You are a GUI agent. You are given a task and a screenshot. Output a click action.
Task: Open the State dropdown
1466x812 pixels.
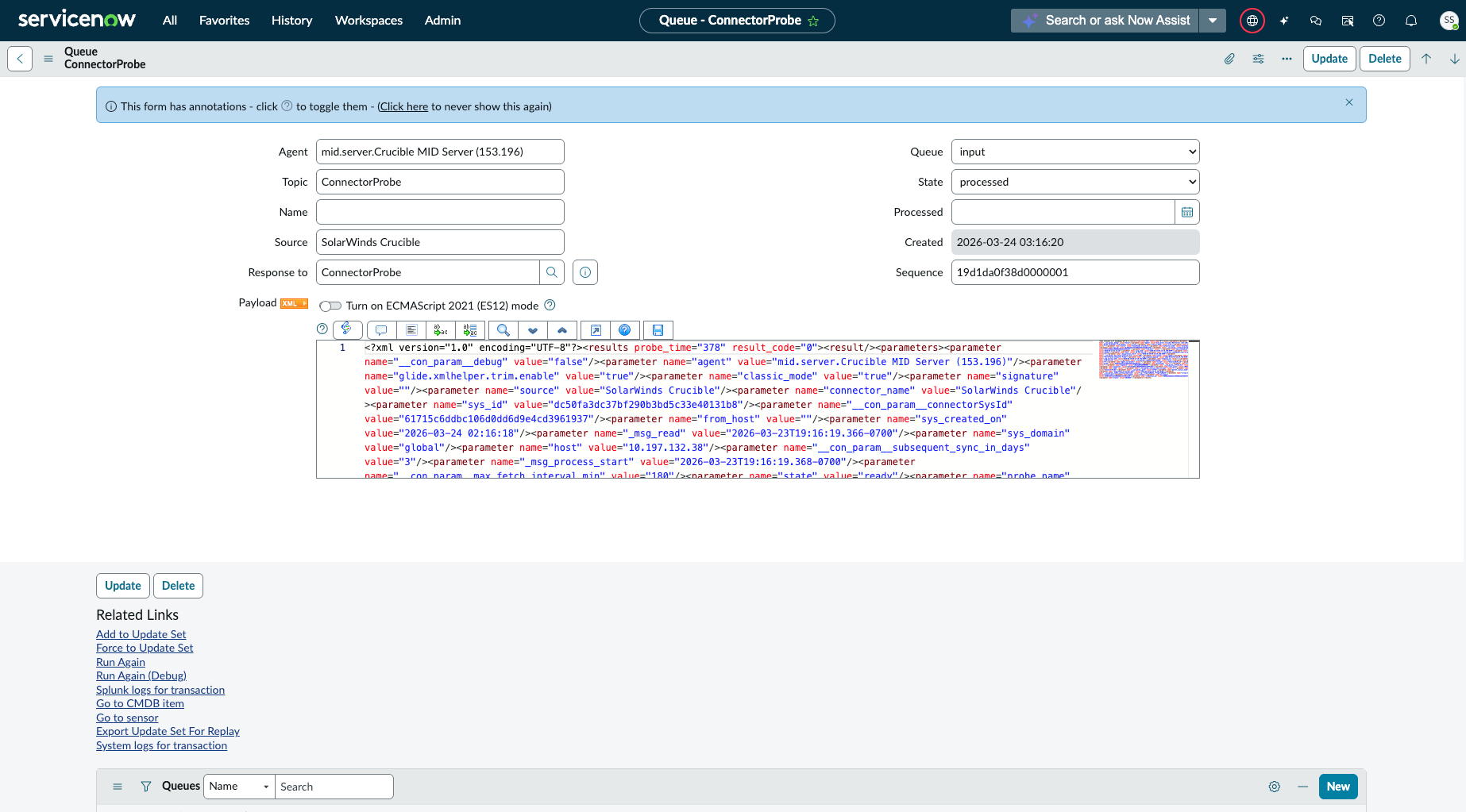coord(1075,182)
